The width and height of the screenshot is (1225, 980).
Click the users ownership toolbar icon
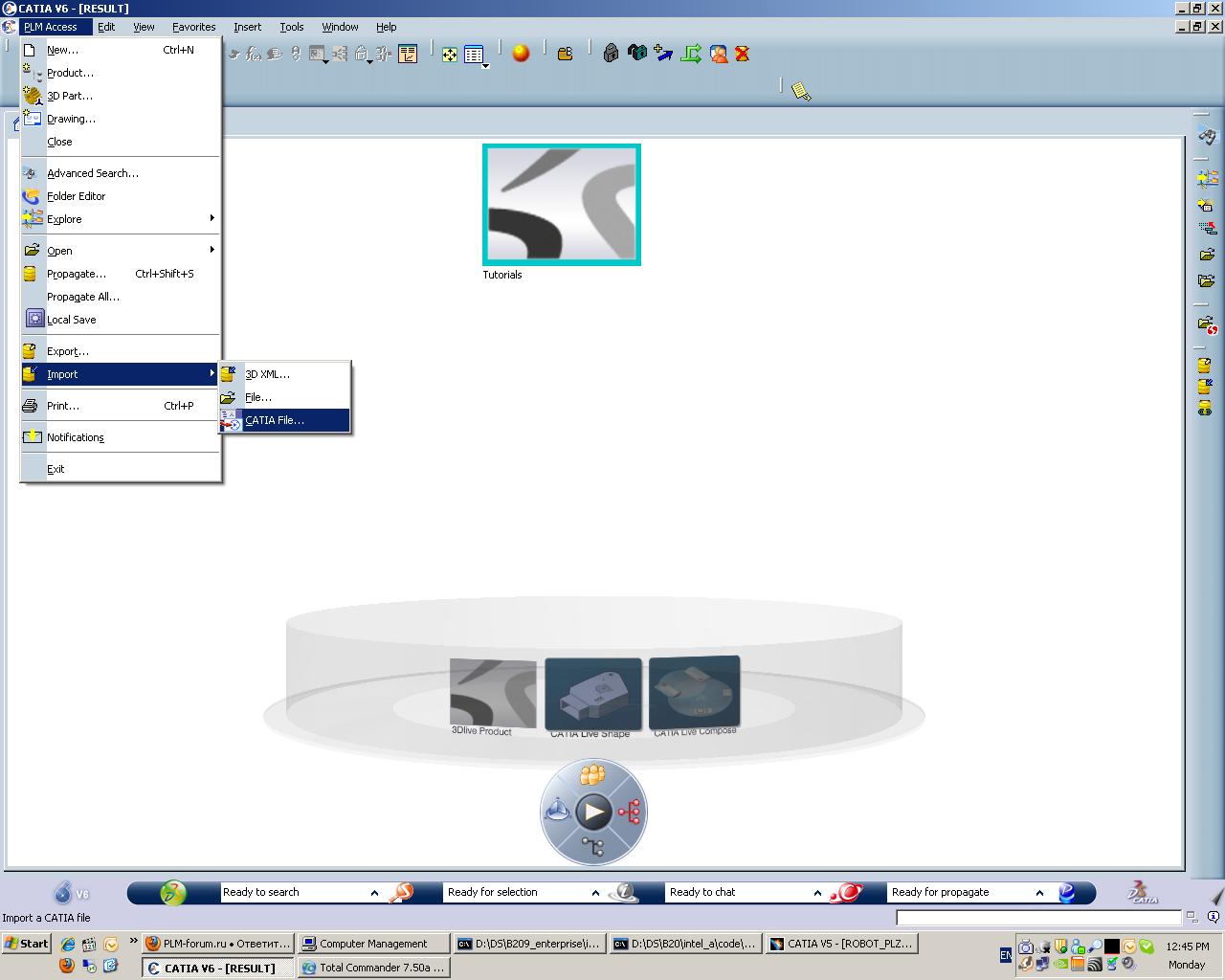tap(719, 54)
